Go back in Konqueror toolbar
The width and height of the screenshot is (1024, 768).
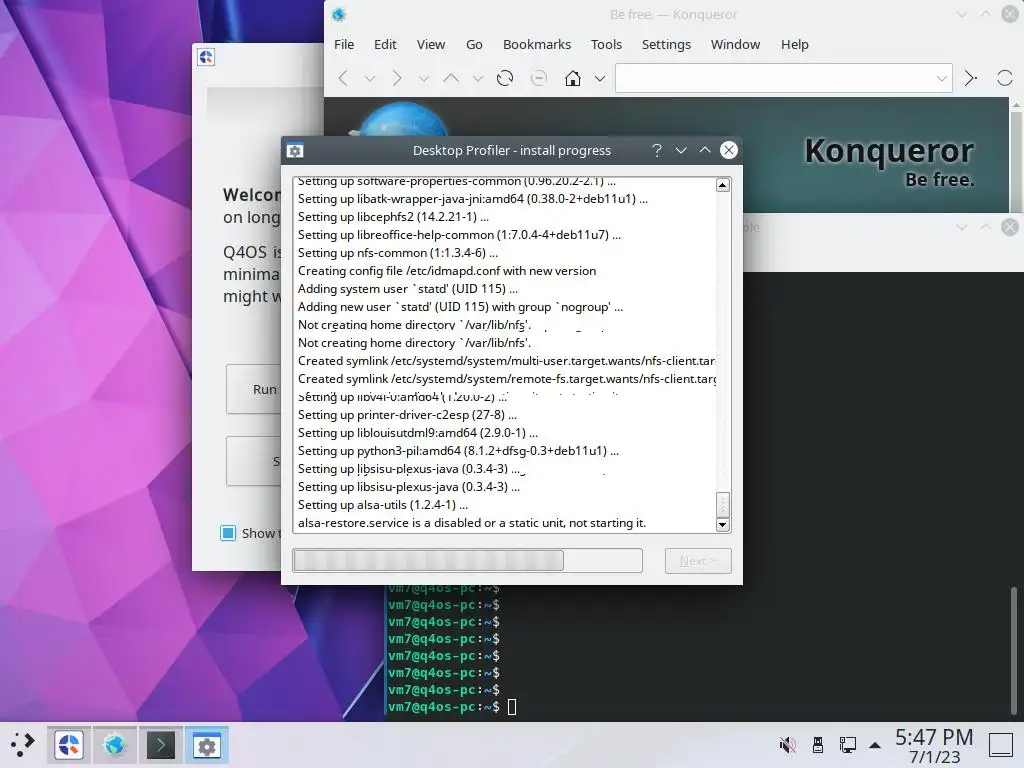(343, 78)
